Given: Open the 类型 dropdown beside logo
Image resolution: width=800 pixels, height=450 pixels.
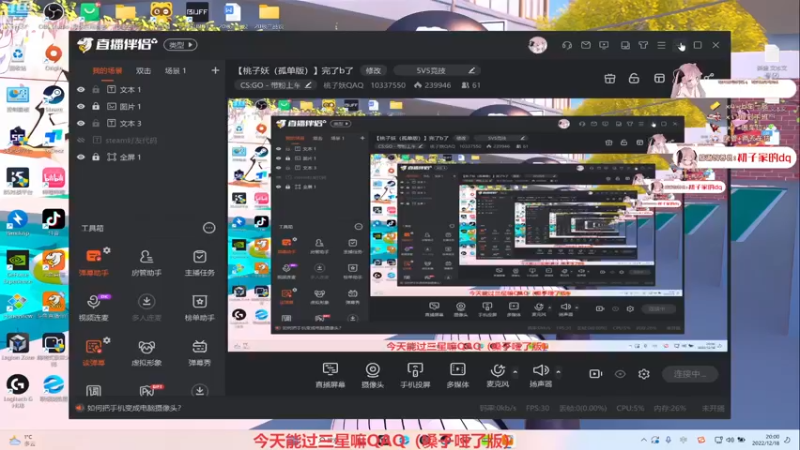Looking at the screenshot, I should (x=181, y=45).
